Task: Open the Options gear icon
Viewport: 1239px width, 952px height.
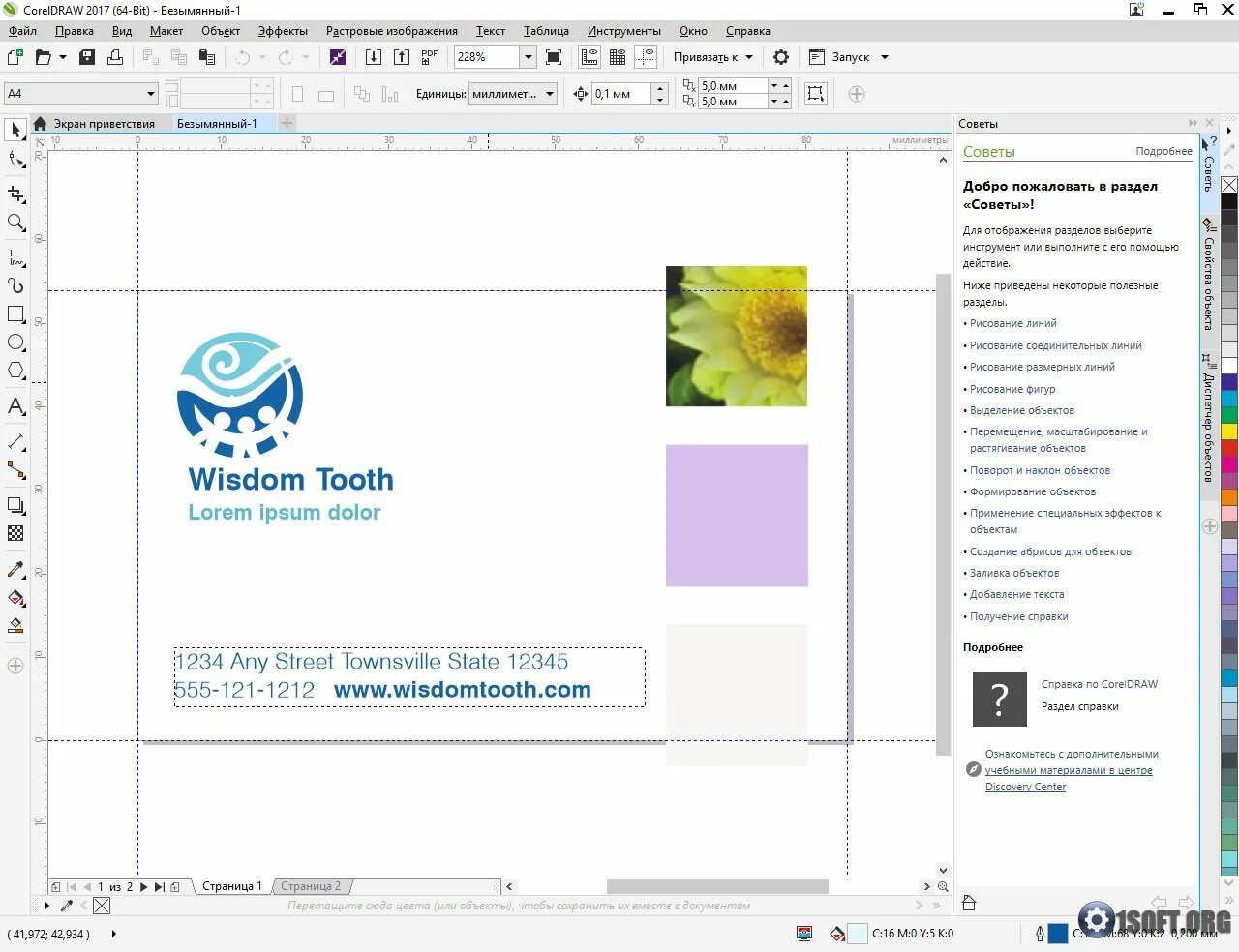Action: 781,57
